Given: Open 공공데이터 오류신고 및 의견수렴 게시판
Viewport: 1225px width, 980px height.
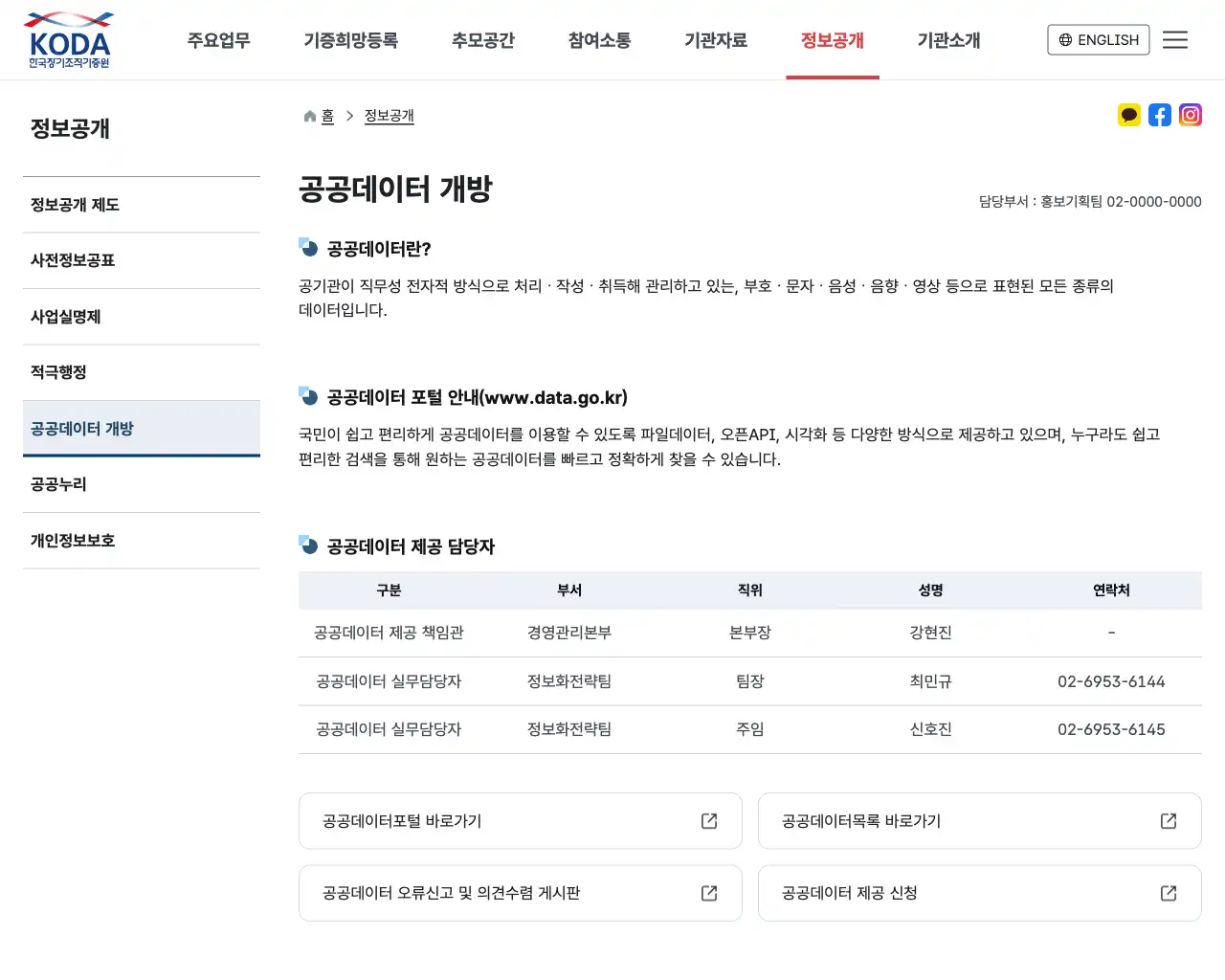Looking at the screenshot, I should [x=520, y=893].
